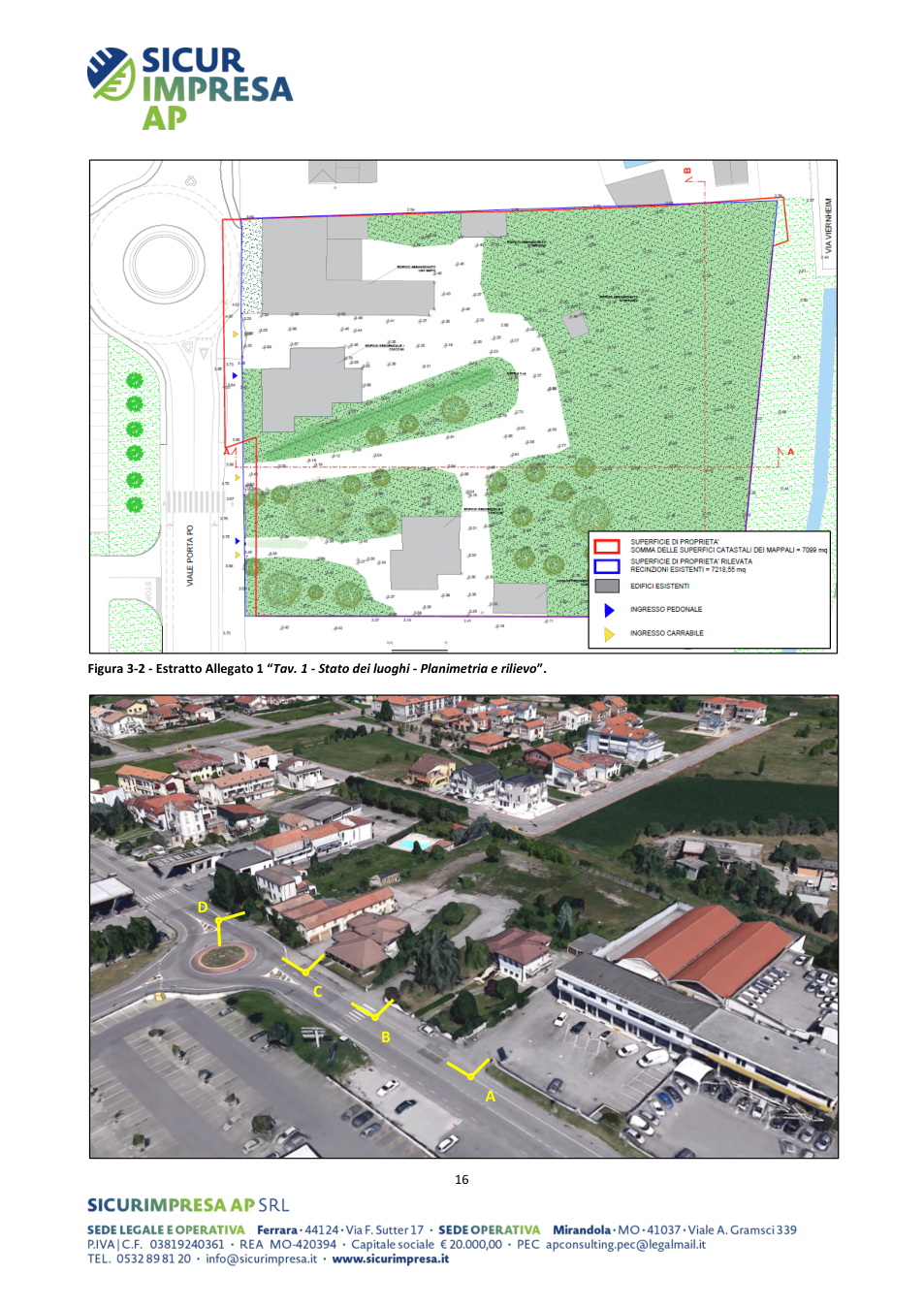The image size is (924, 1307).
Task: Click the blue Ingresso Pedonale triangle icon
Action: (609, 610)
